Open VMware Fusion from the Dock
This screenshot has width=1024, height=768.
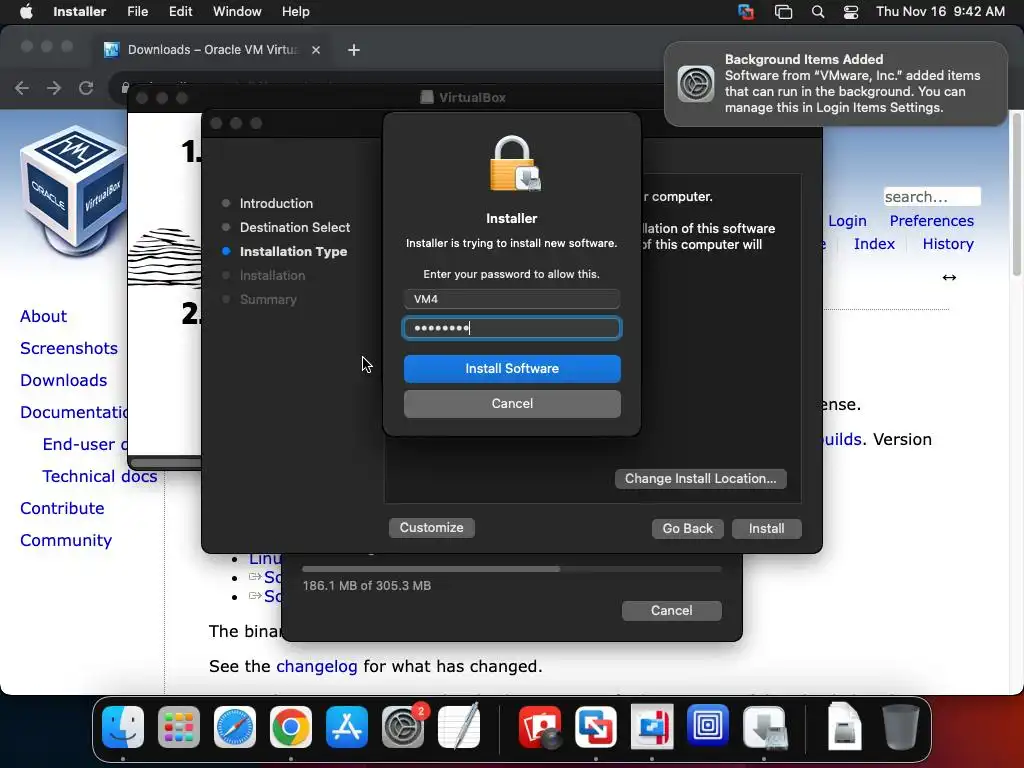tap(596, 726)
